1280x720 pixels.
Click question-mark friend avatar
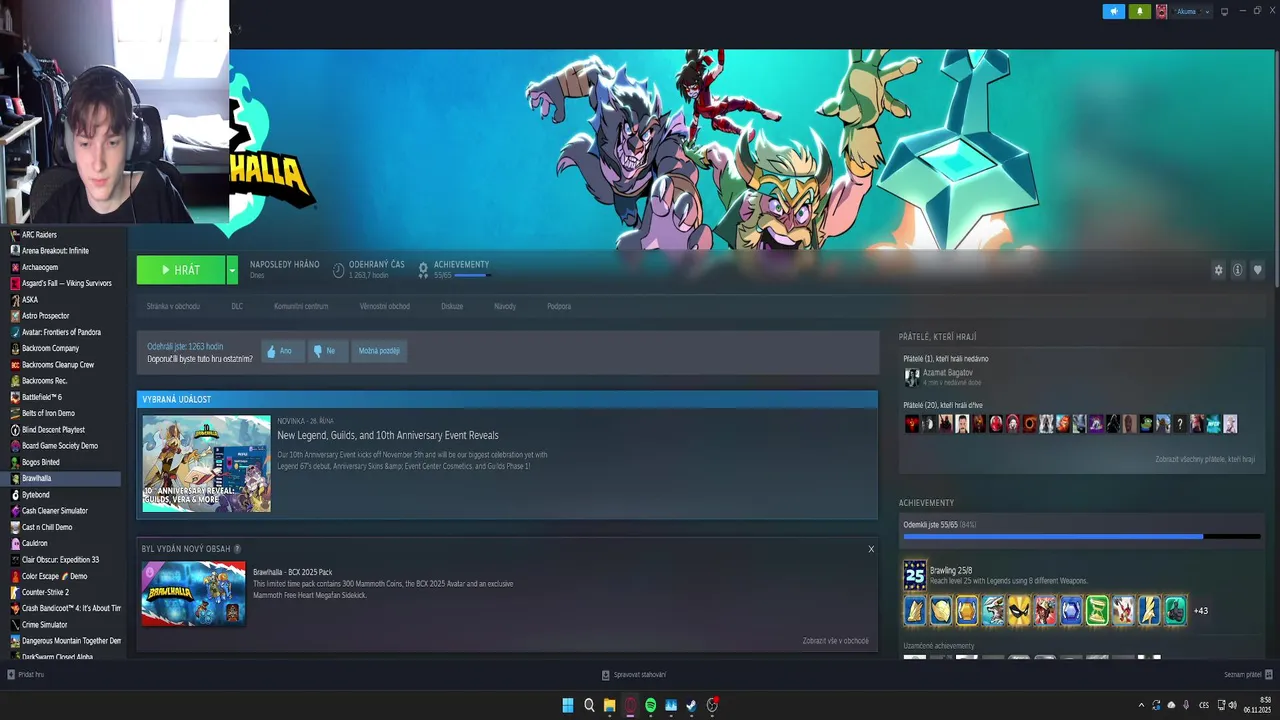point(1180,424)
